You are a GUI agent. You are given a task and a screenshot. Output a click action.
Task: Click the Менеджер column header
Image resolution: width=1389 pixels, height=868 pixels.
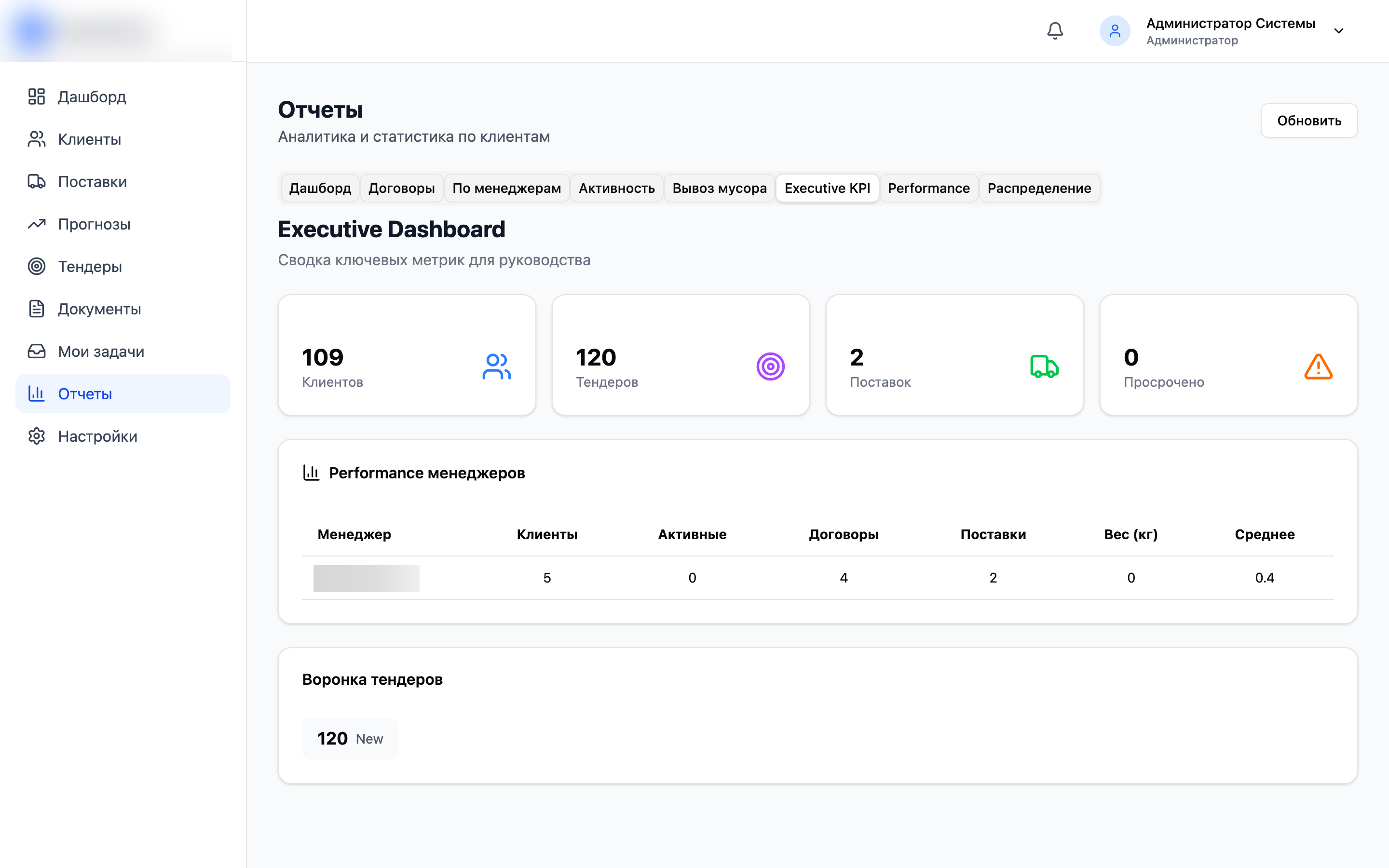pyautogui.click(x=354, y=534)
